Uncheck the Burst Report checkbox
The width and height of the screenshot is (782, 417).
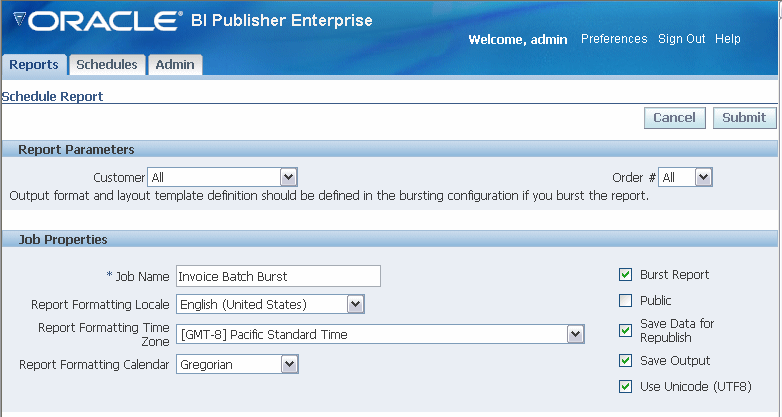625,275
